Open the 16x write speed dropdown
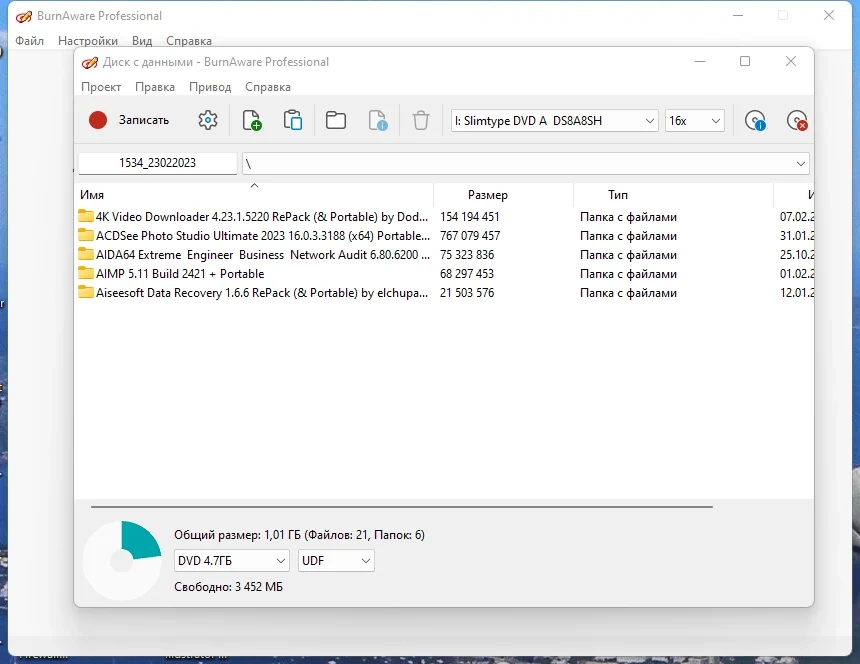The image size is (860, 664). click(x=694, y=121)
